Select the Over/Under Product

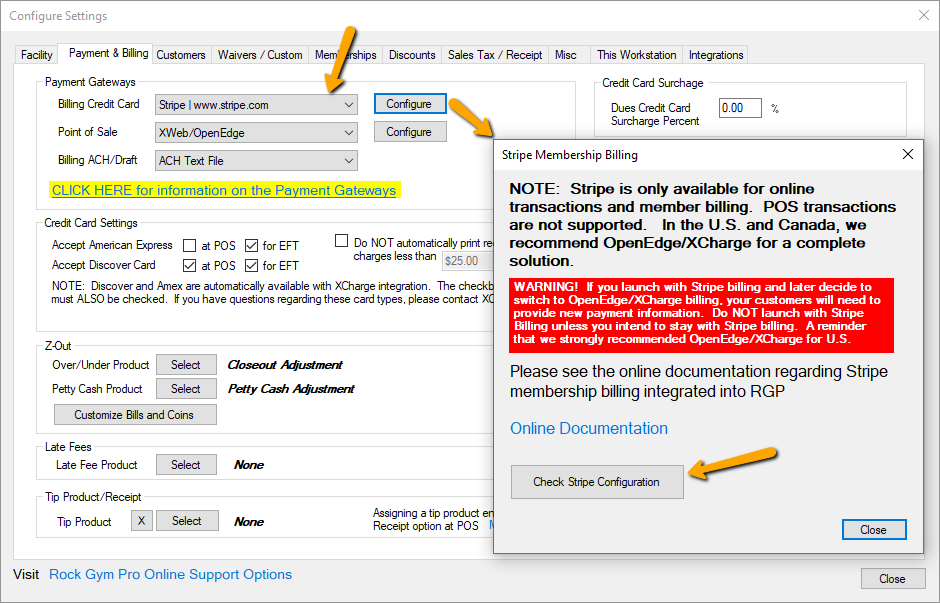[x=186, y=364]
